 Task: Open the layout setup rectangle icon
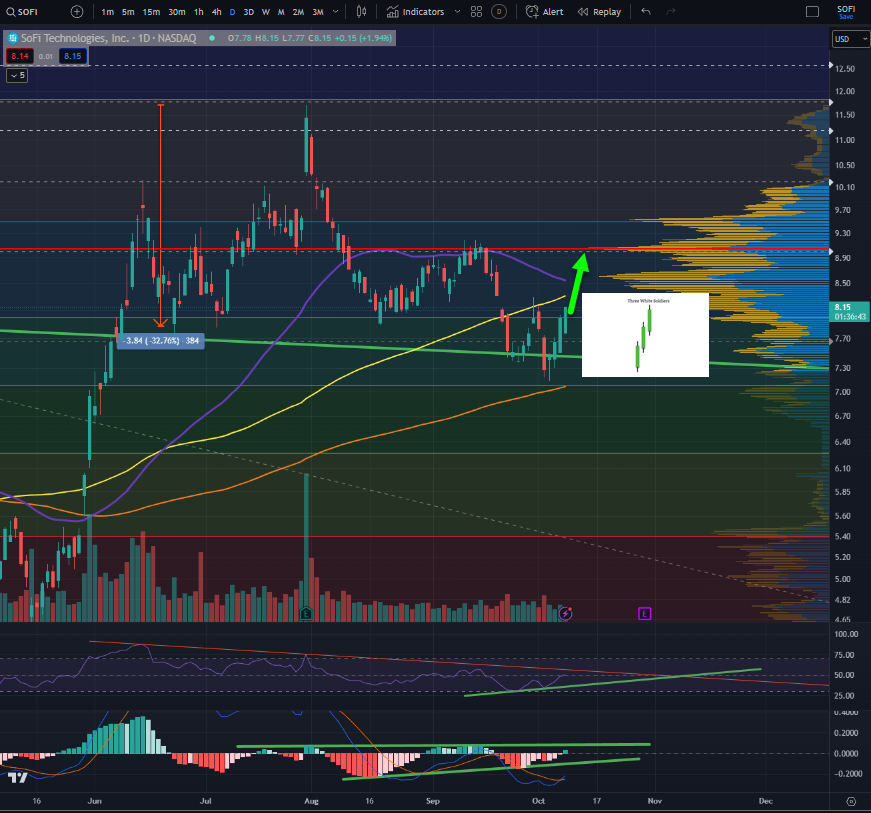point(812,12)
